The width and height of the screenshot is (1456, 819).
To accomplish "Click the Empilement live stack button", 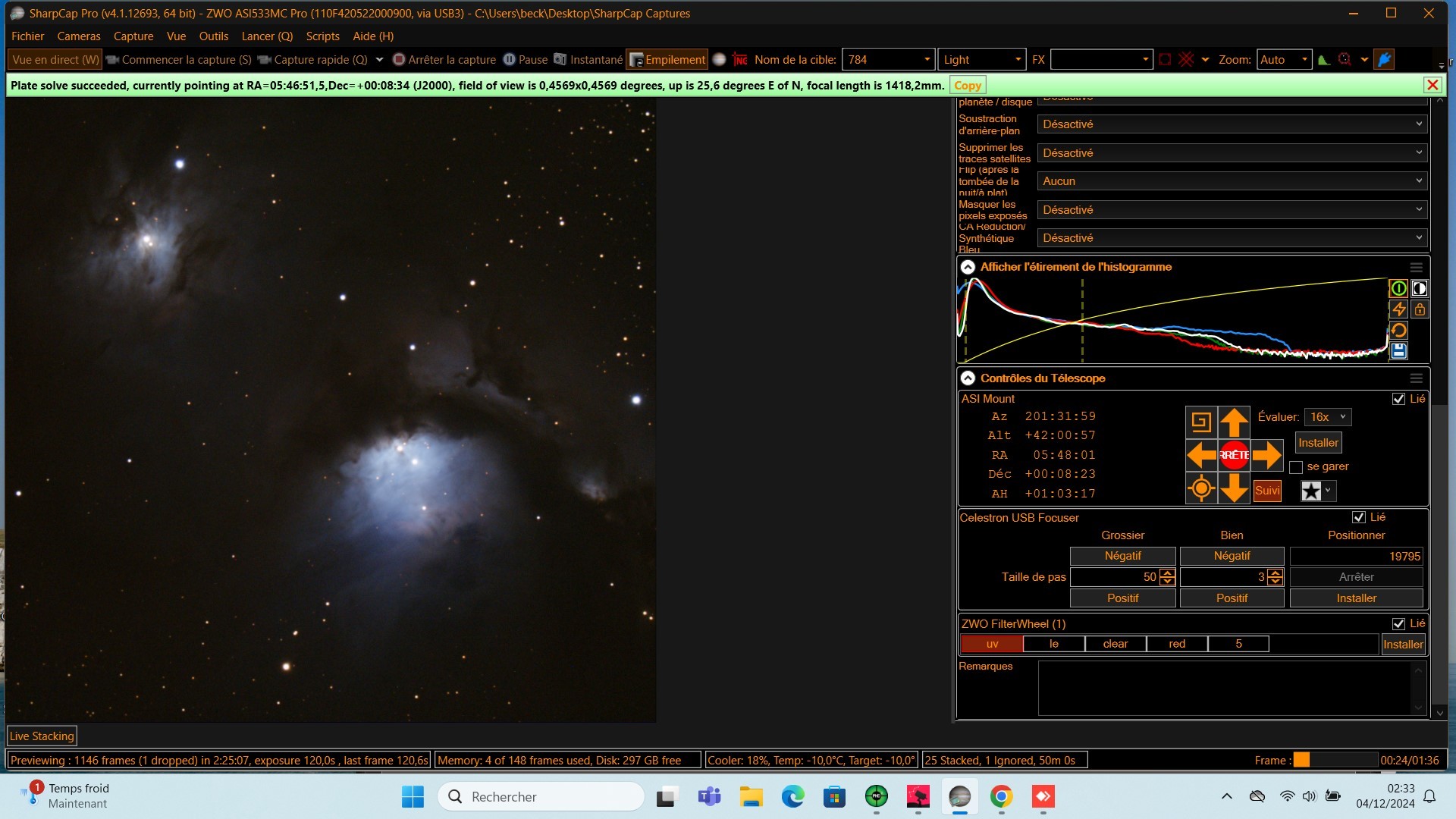I will tap(667, 60).
